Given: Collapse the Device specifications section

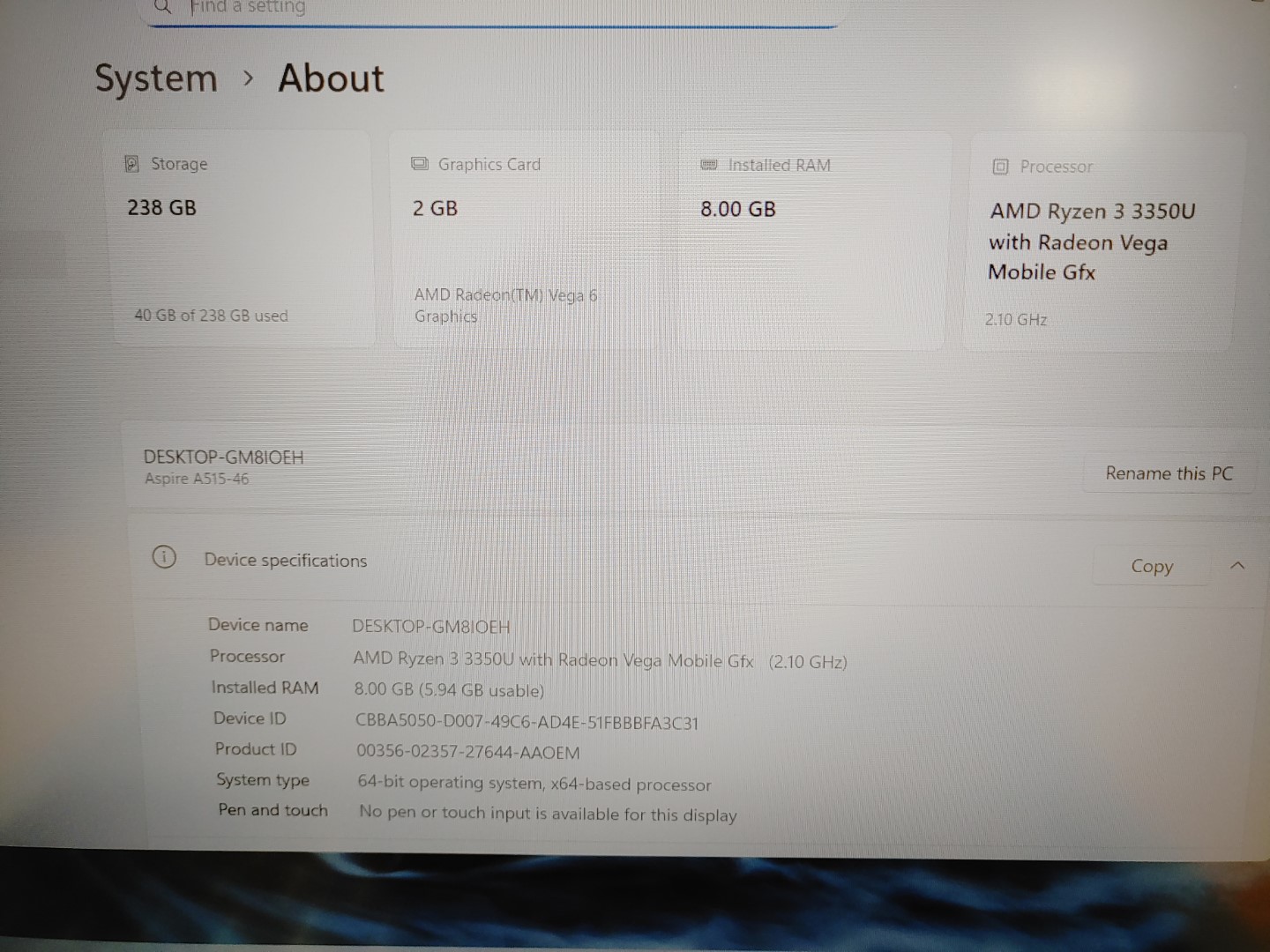Looking at the screenshot, I should (x=1238, y=565).
